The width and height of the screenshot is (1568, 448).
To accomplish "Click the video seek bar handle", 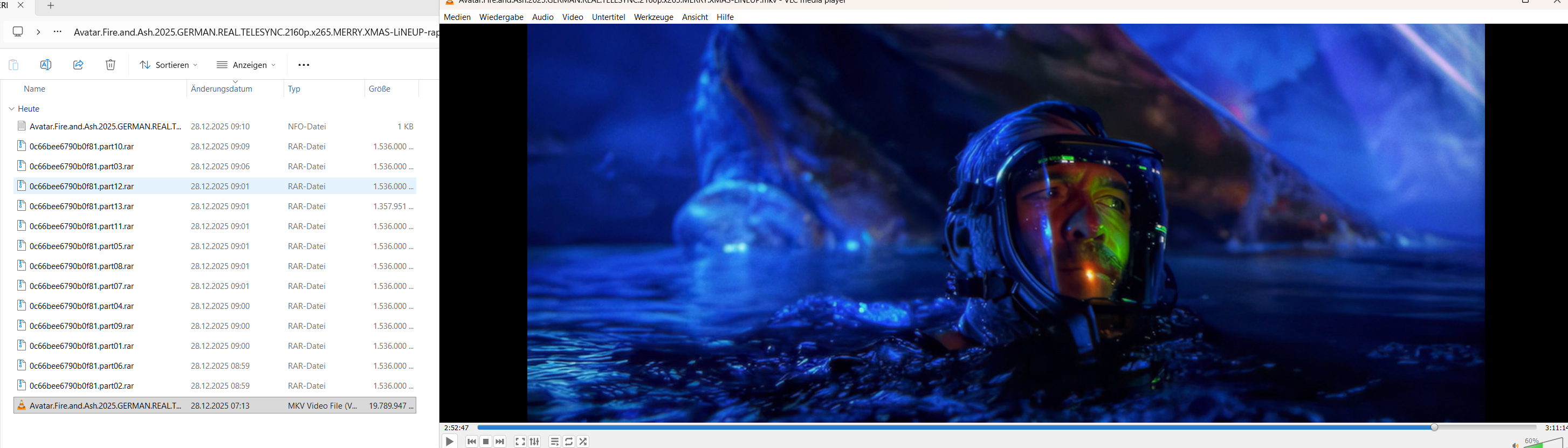I will [x=1434, y=428].
